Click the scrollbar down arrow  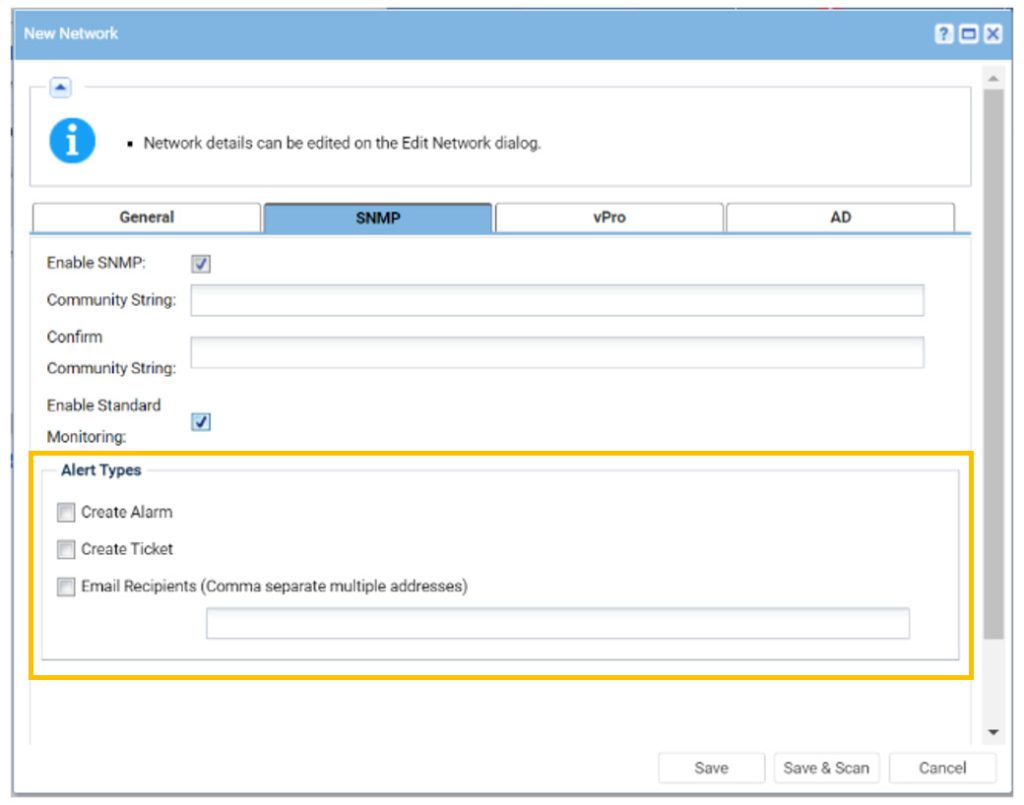[993, 733]
